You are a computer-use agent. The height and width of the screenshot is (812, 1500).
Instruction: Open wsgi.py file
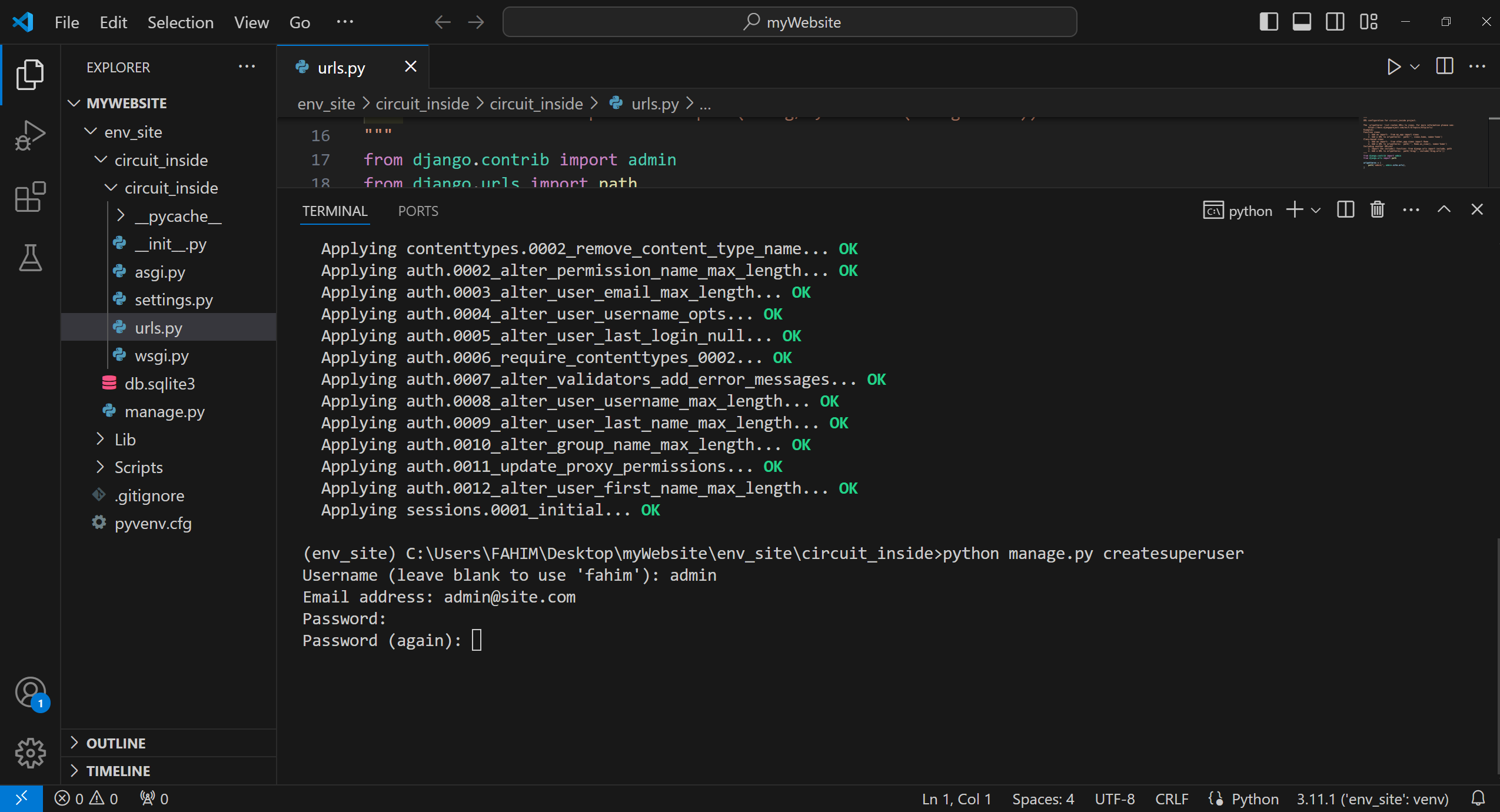click(168, 355)
